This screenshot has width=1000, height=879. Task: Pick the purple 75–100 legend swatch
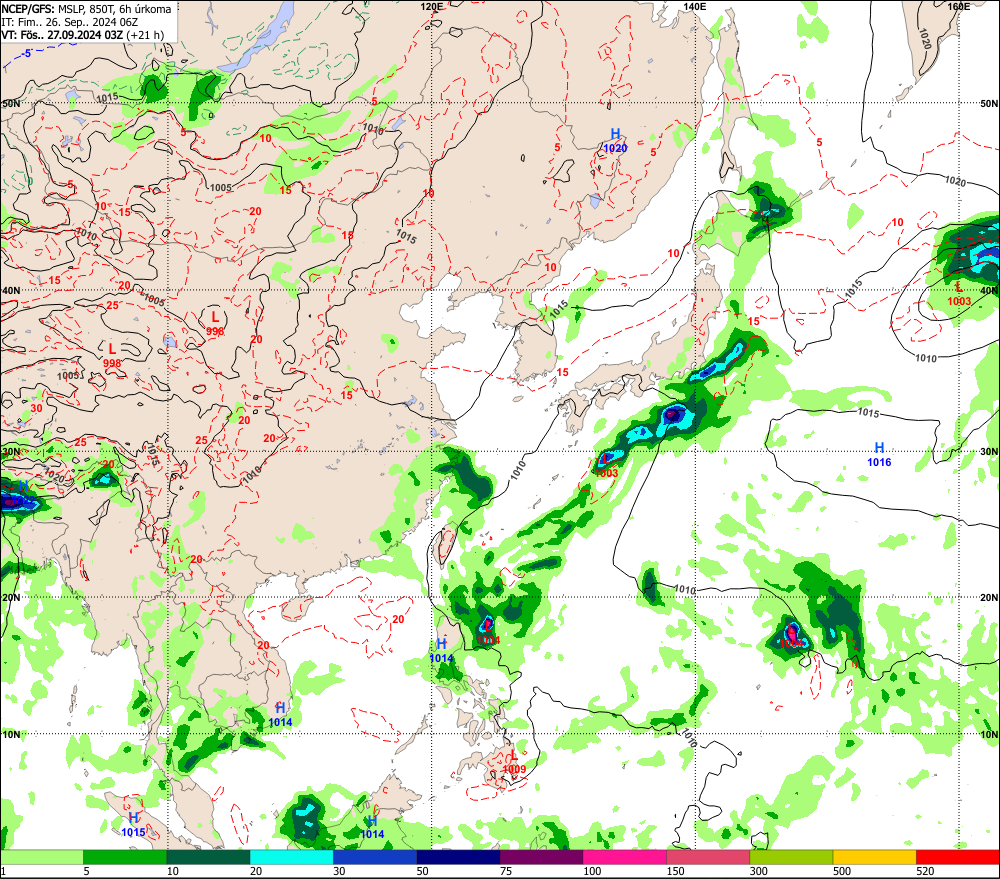click(x=541, y=857)
